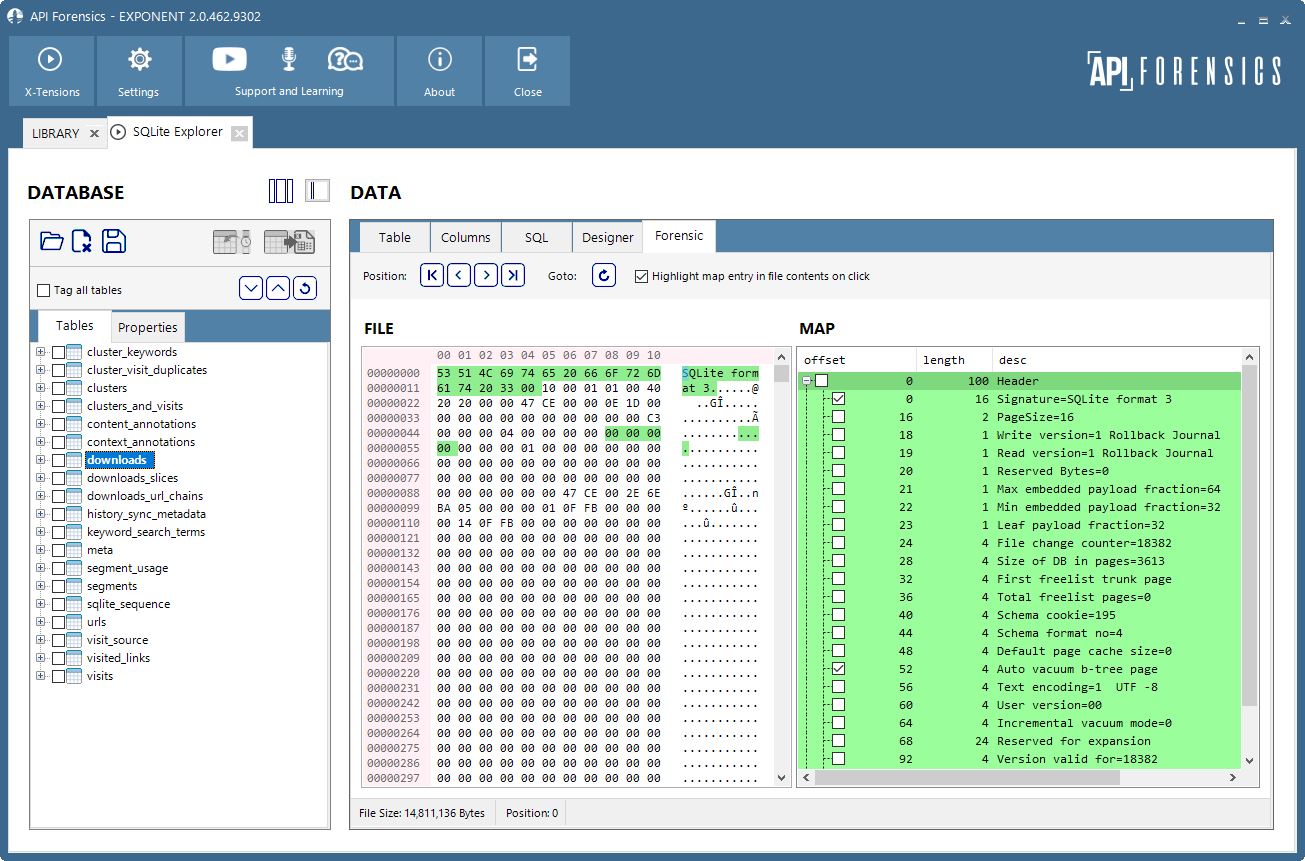
Task: Open the SQL tab
Action: tap(536, 237)
